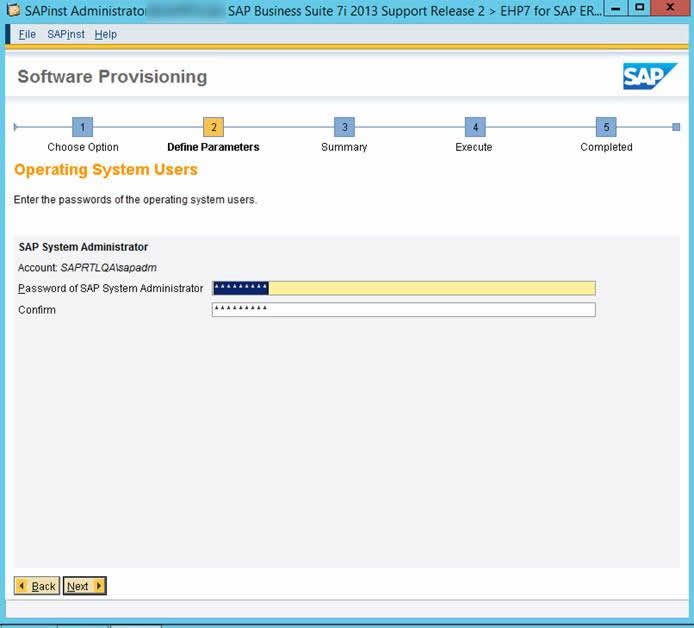694x628 pixels.
Task: Click step 1 Choose Option marker
Action: tap(82, 127)
